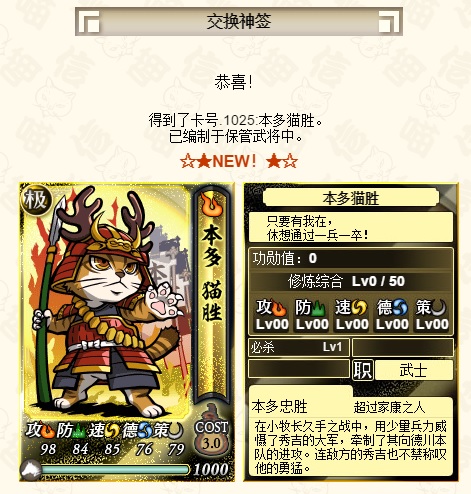Viewport: 471px width, 494px height.
Task: Click the 极 rarity badge on card
Action: [x=36, y=200]
